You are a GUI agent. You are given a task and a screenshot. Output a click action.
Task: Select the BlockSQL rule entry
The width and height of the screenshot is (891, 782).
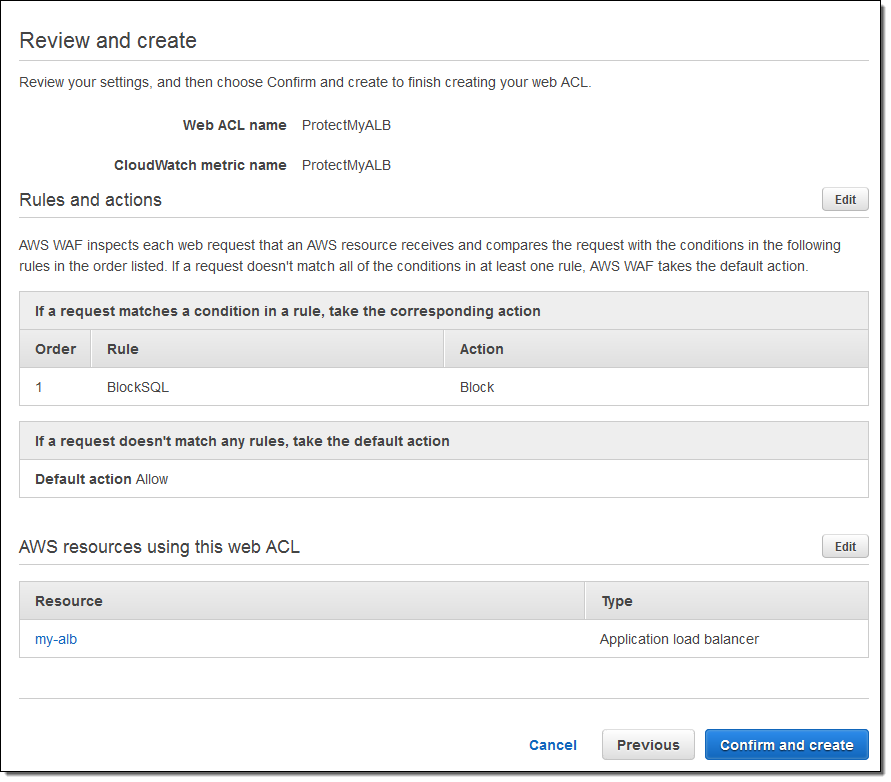138,387
